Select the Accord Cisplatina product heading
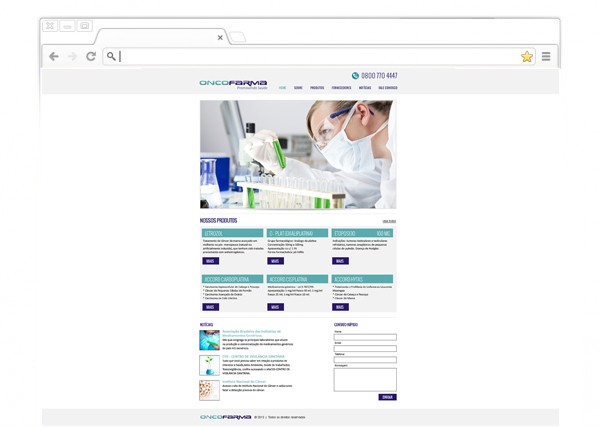Screen dimensions: 600x427 [x=297, y=279]
